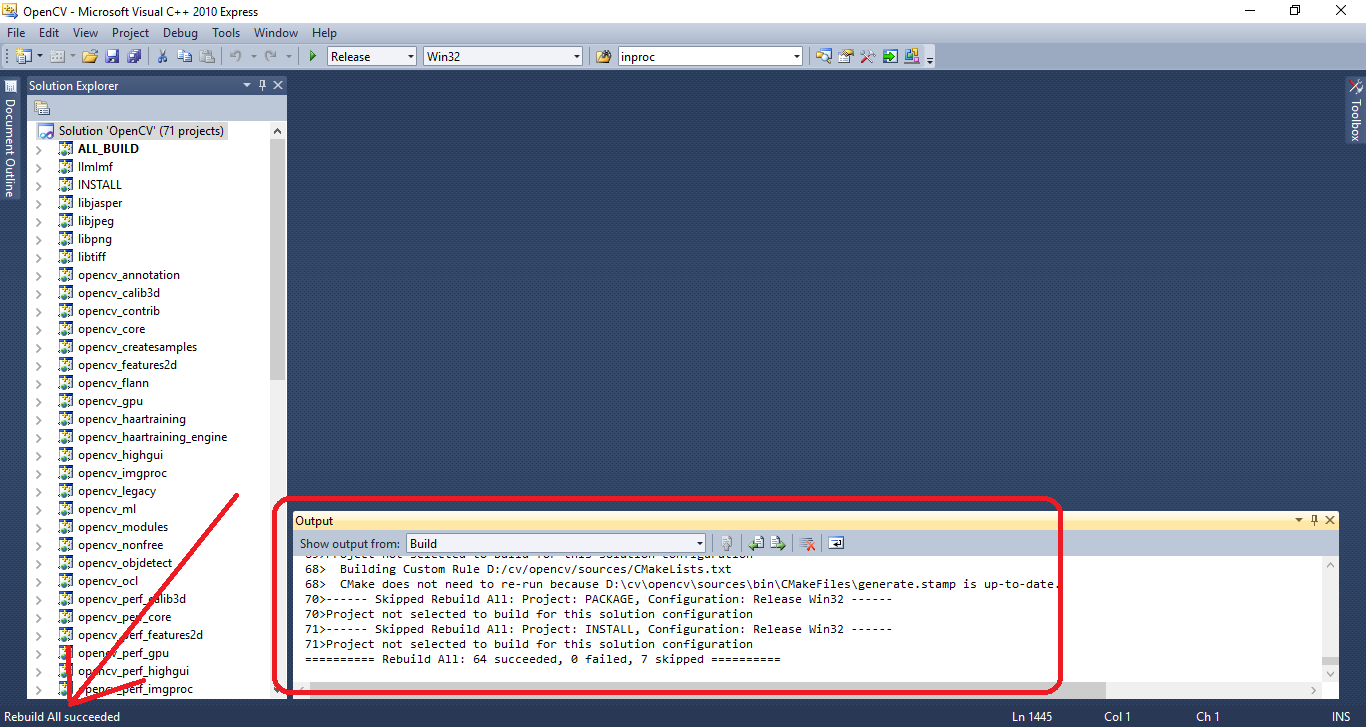Open the File menu

tap(16, 33)
